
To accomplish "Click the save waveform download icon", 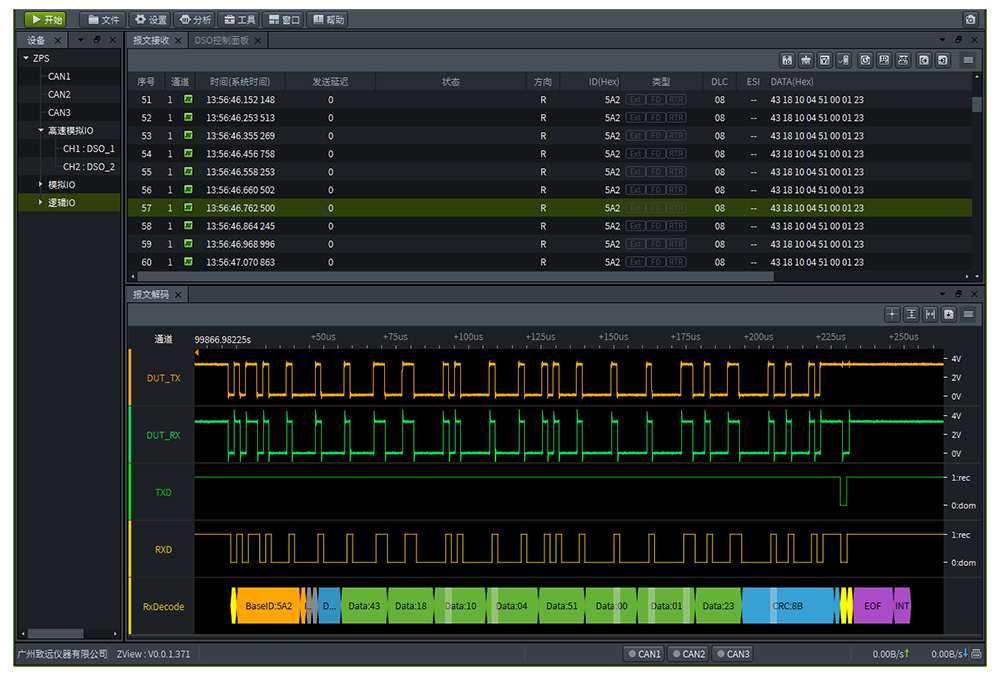I will (949, 314).
